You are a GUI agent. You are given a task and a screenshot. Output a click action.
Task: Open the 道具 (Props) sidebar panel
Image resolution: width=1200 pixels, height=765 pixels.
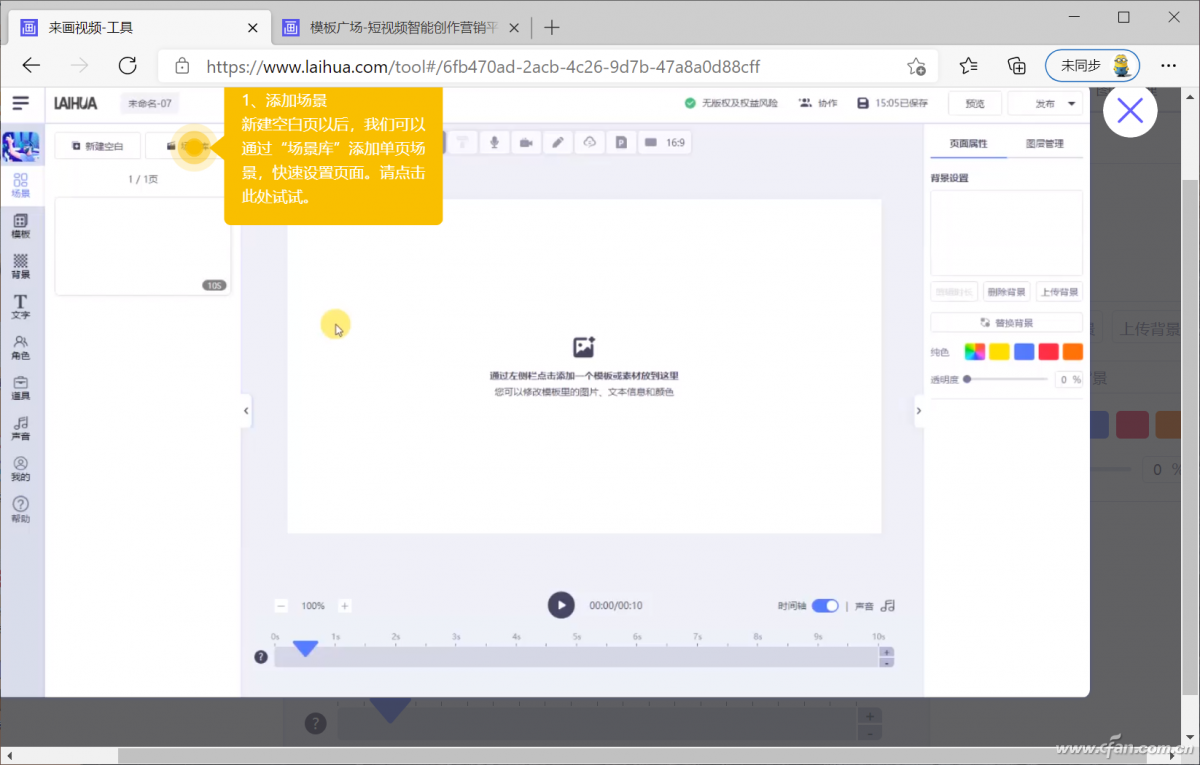[21, 388]
